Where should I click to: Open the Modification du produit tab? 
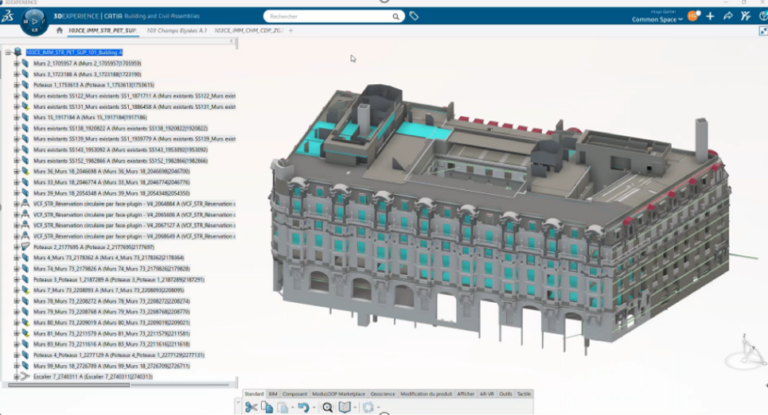pyautogui.click(x=426, y=394)
